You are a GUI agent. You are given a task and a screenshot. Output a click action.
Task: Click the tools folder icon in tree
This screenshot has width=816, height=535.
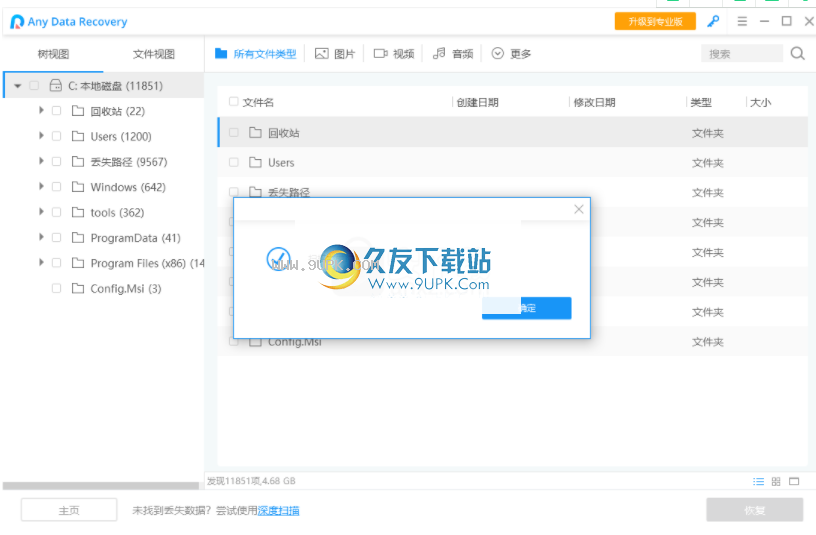pyautogui.click(x=78, y=212)
